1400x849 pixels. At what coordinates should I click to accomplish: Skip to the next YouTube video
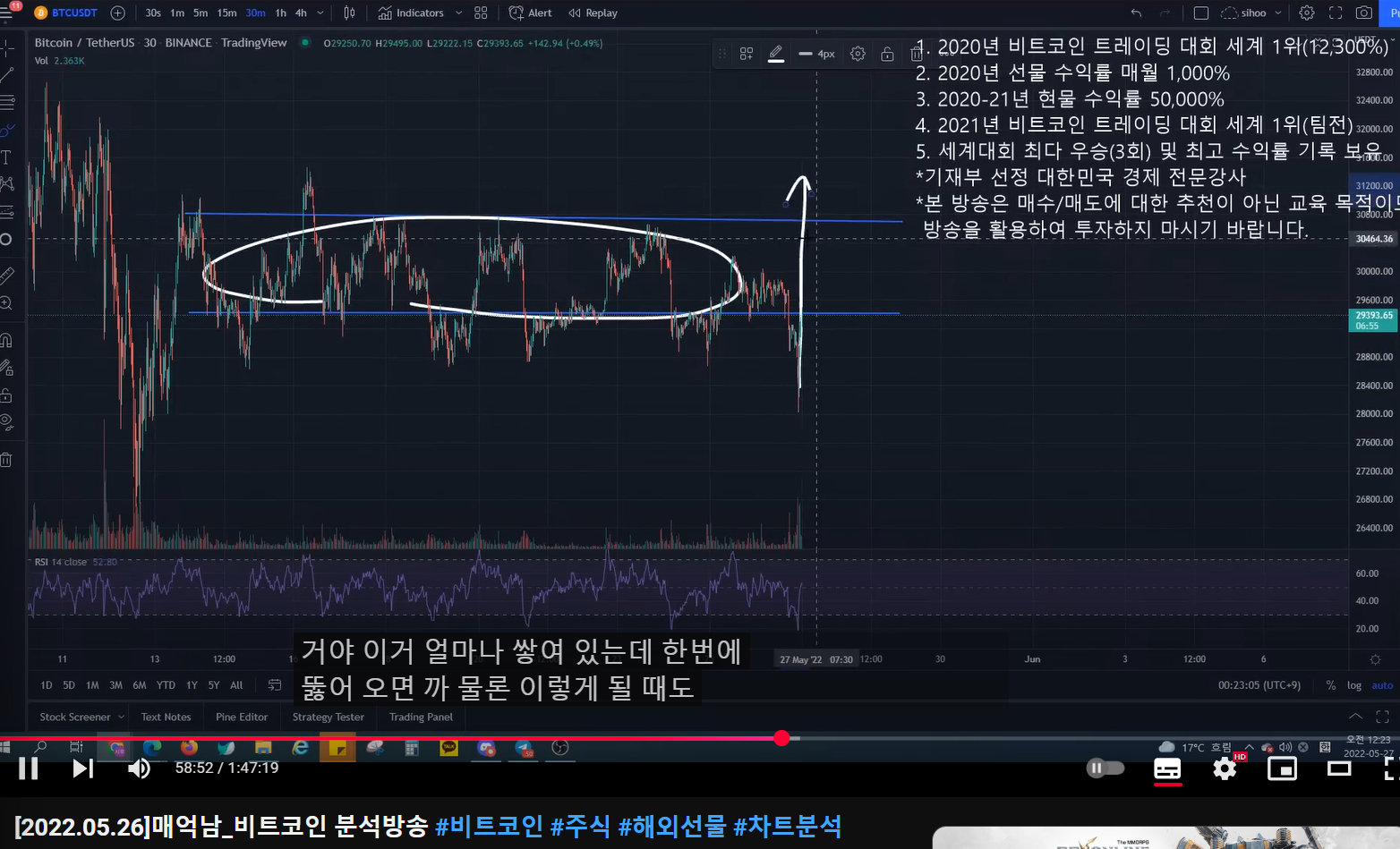click(x=82, y=768)
